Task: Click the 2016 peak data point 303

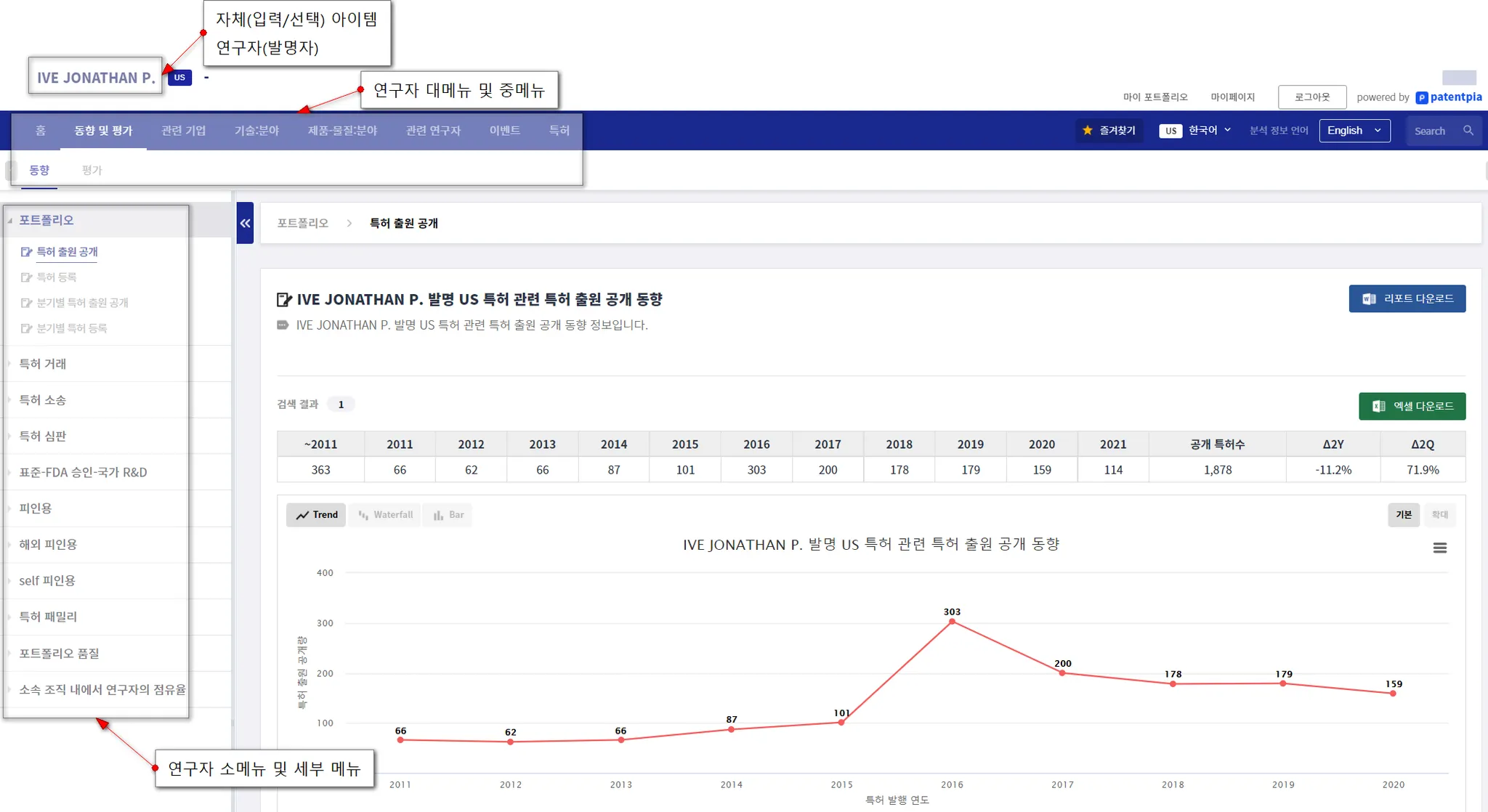Action: point(952,622)
